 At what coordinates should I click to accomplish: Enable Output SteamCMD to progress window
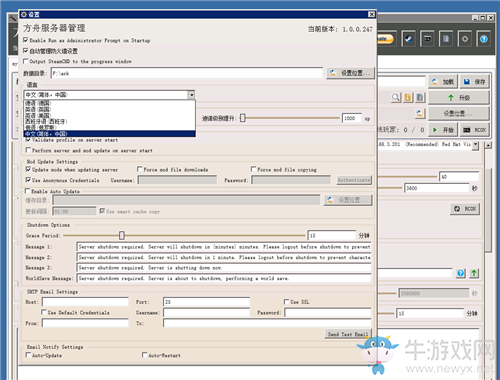26,61
